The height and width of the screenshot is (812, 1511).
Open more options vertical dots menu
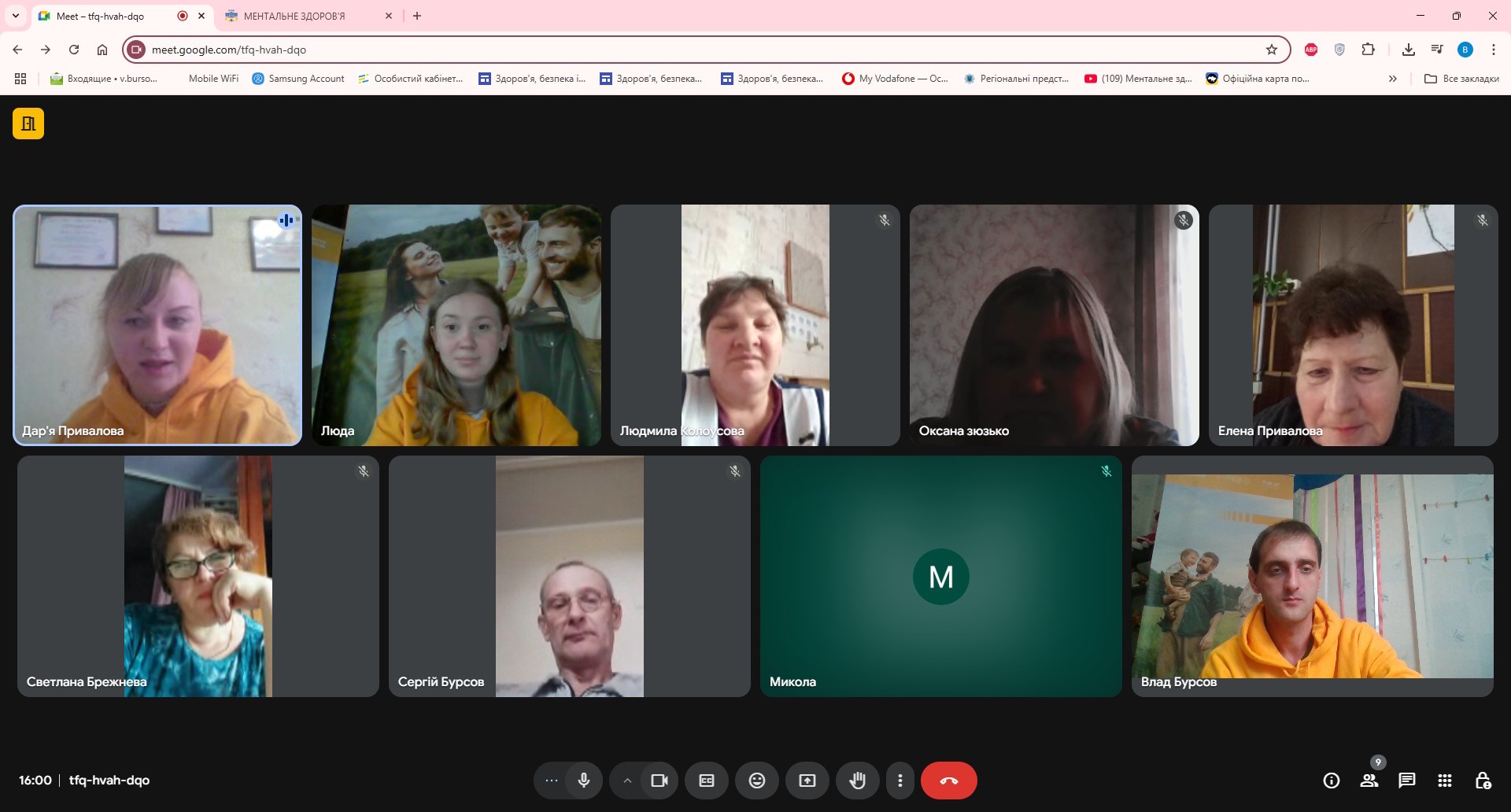click(900, 781)
